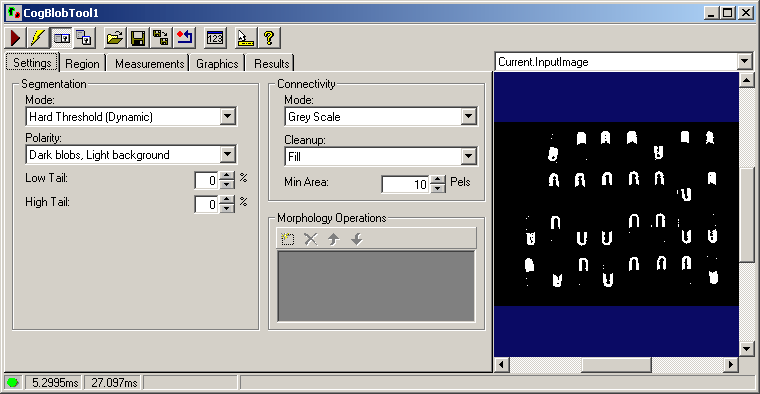Expand the Segmentation Mode dropdown
The image size is (760, 394).
click(x=228, y=116)
